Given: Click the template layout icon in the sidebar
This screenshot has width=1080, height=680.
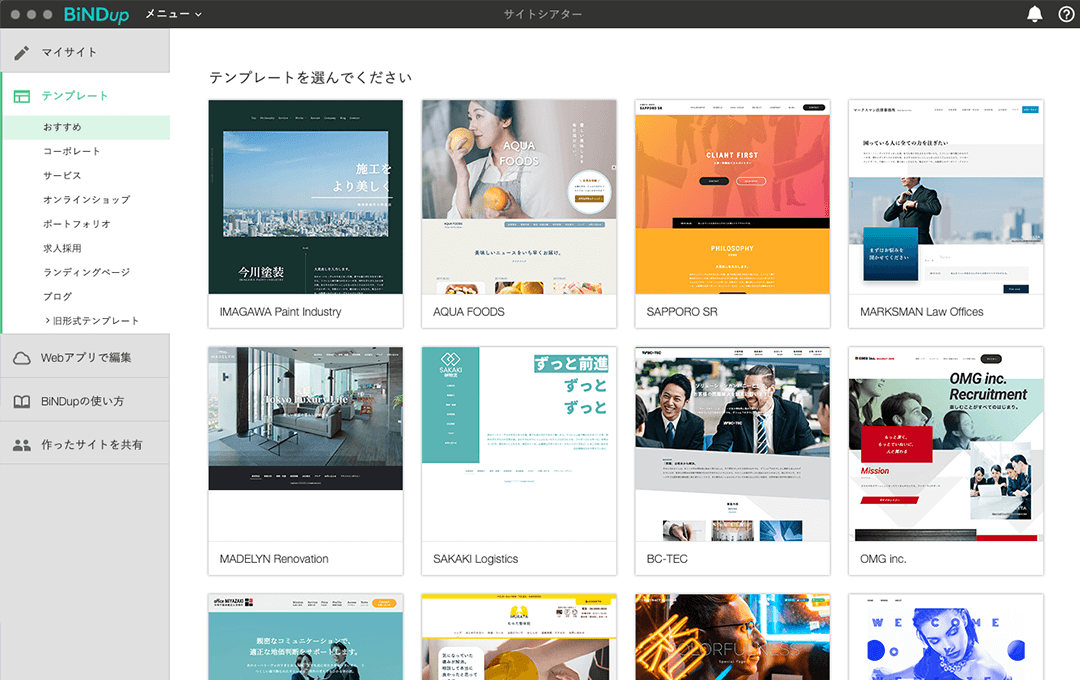Looking at the screenshot, I should (22, 96).
